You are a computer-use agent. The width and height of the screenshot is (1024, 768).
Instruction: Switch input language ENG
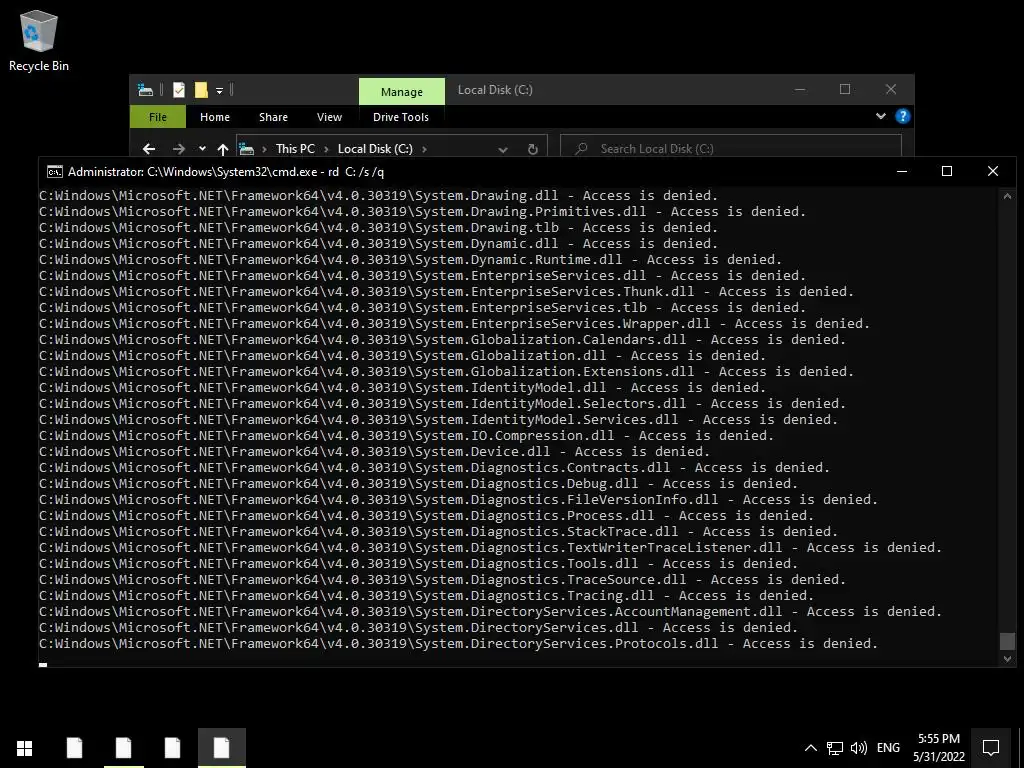point(888,748)
